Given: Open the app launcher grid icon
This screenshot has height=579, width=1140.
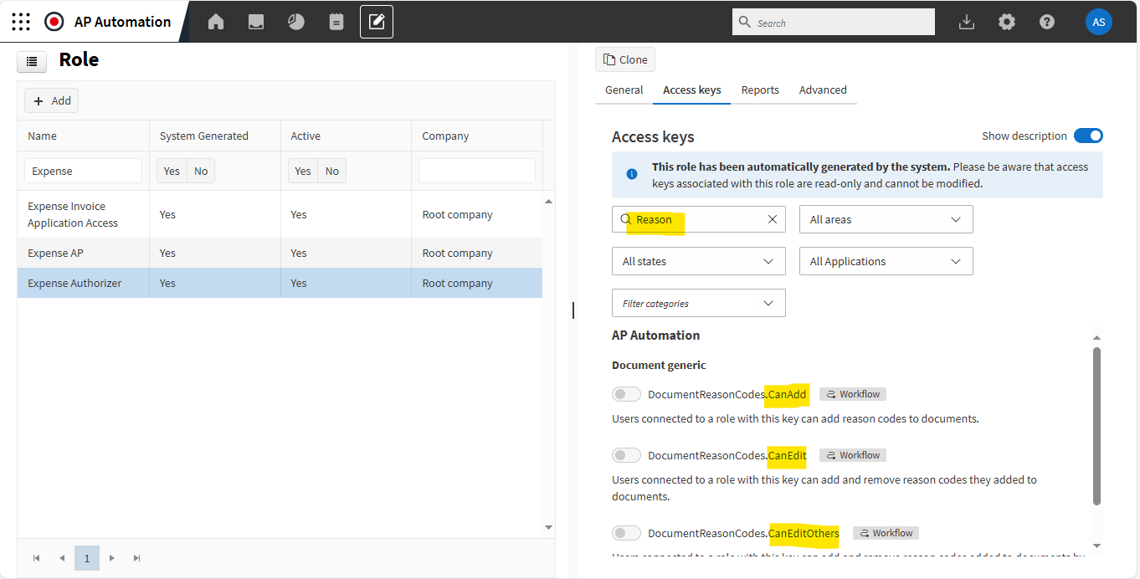Looking at the screenshot, I should [20, 21].
